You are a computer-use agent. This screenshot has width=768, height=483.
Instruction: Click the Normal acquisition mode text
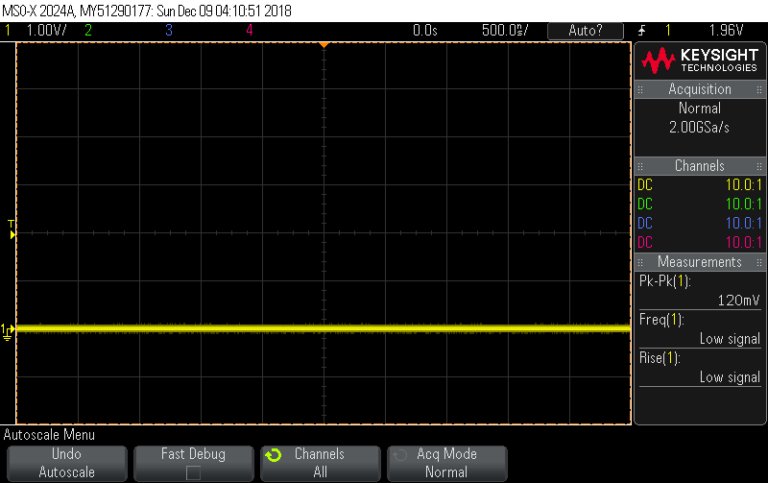699,108
